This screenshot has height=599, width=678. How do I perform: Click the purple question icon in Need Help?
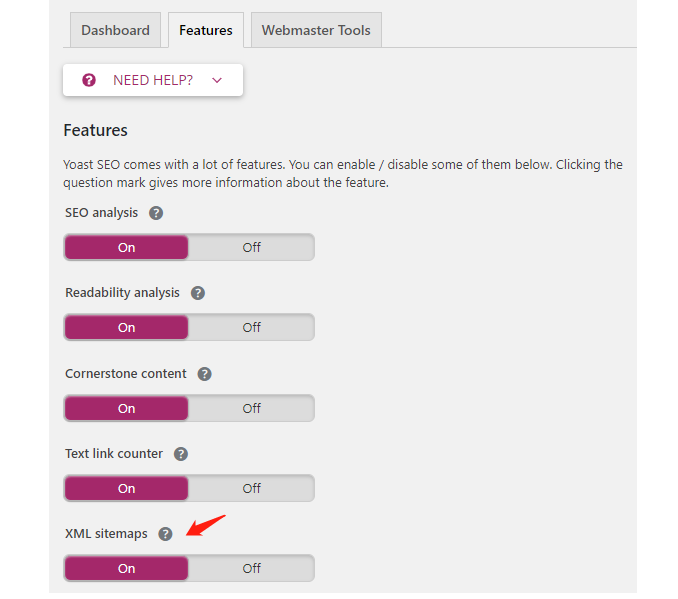tap(89, 80)
